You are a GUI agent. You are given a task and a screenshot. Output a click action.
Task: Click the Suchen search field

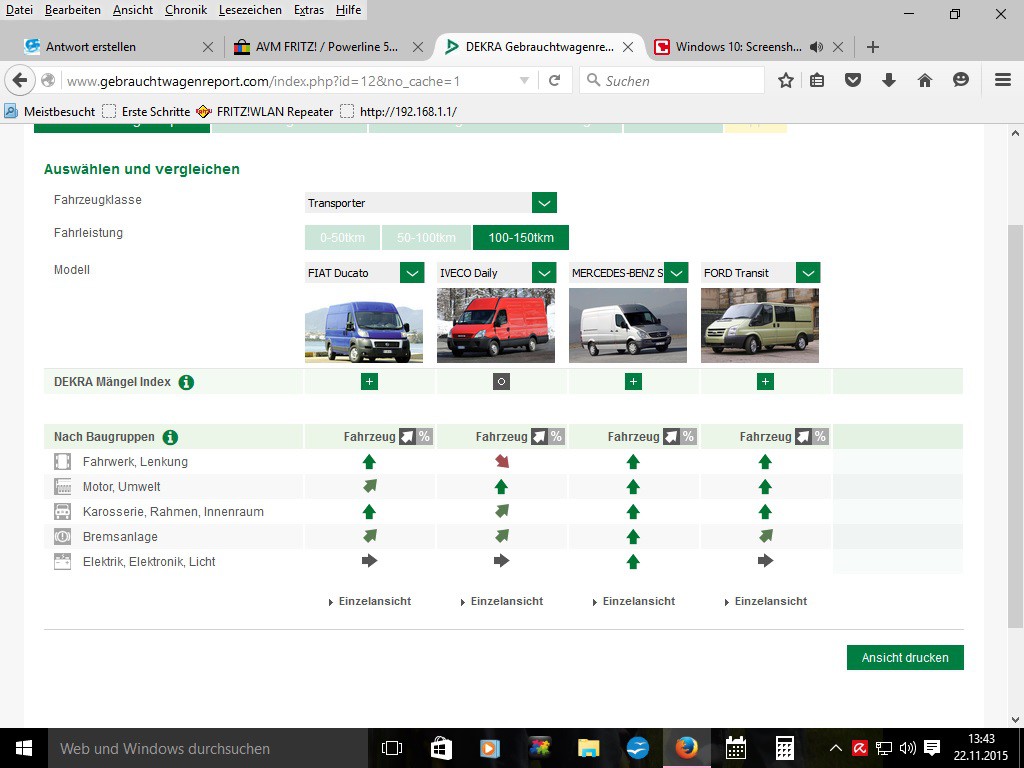[x=672, y=80]
